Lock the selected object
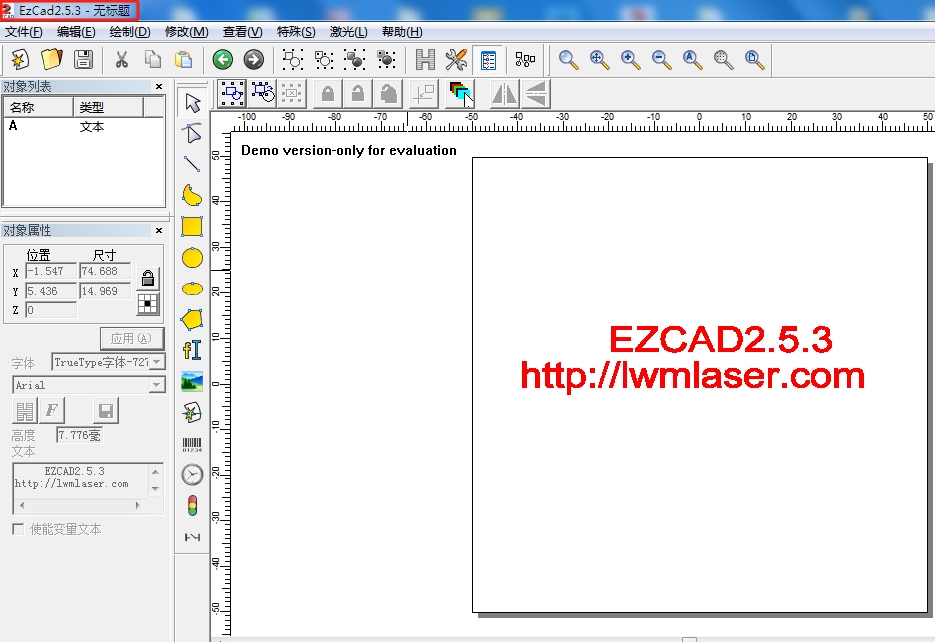The width and height of the screenshot is (935, 642). (x=328, y=94)
